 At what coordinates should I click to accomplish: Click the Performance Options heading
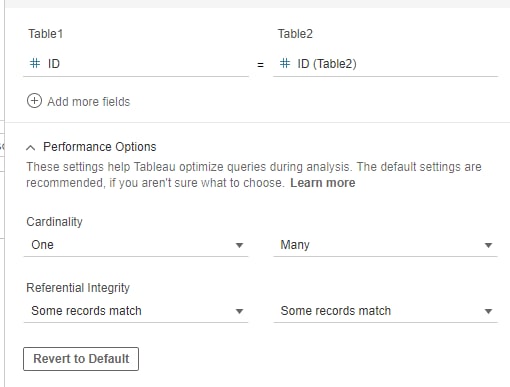(99, 147)
